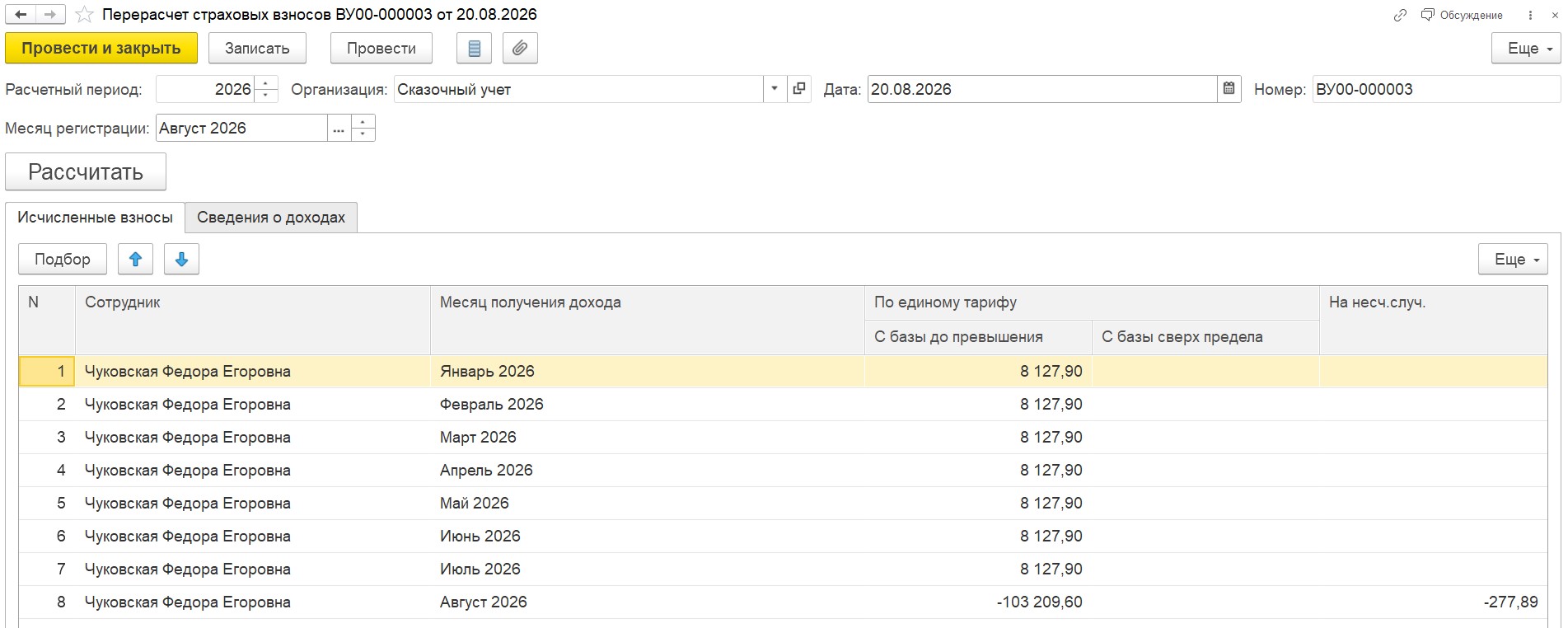The image size is (1568, 628).
Task: Expand the top Еще menu
Action: tap(1526, 48)
